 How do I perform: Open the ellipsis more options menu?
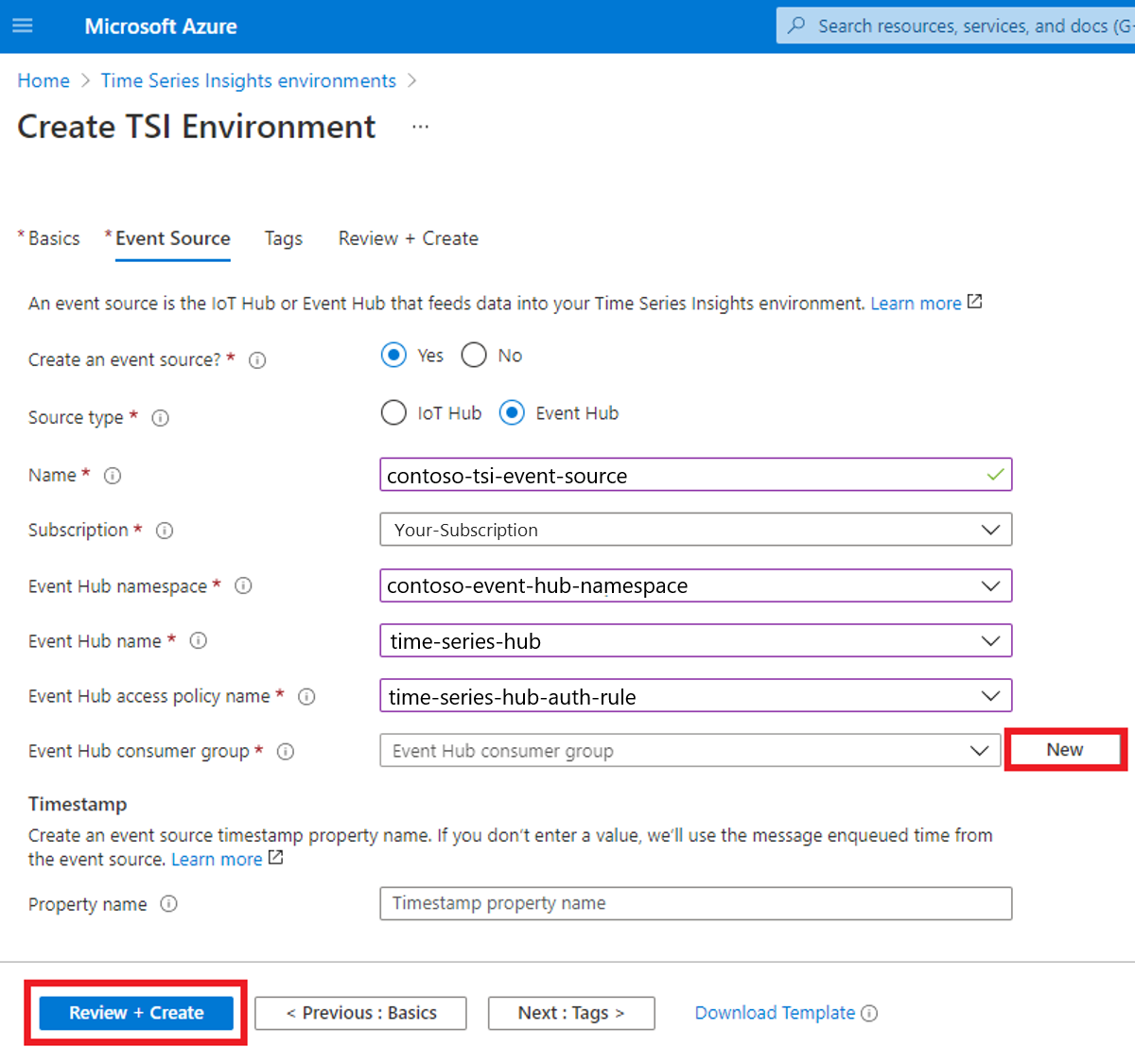pyautogui.click(x=421, y=127)
